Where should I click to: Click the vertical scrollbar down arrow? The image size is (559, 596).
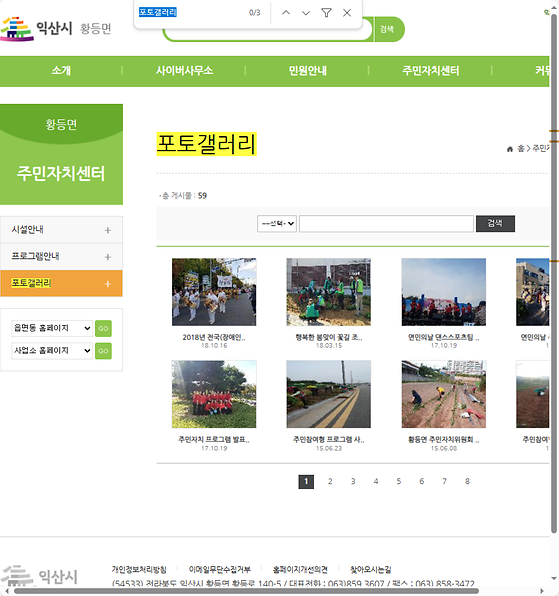click(x=554, y=579)
